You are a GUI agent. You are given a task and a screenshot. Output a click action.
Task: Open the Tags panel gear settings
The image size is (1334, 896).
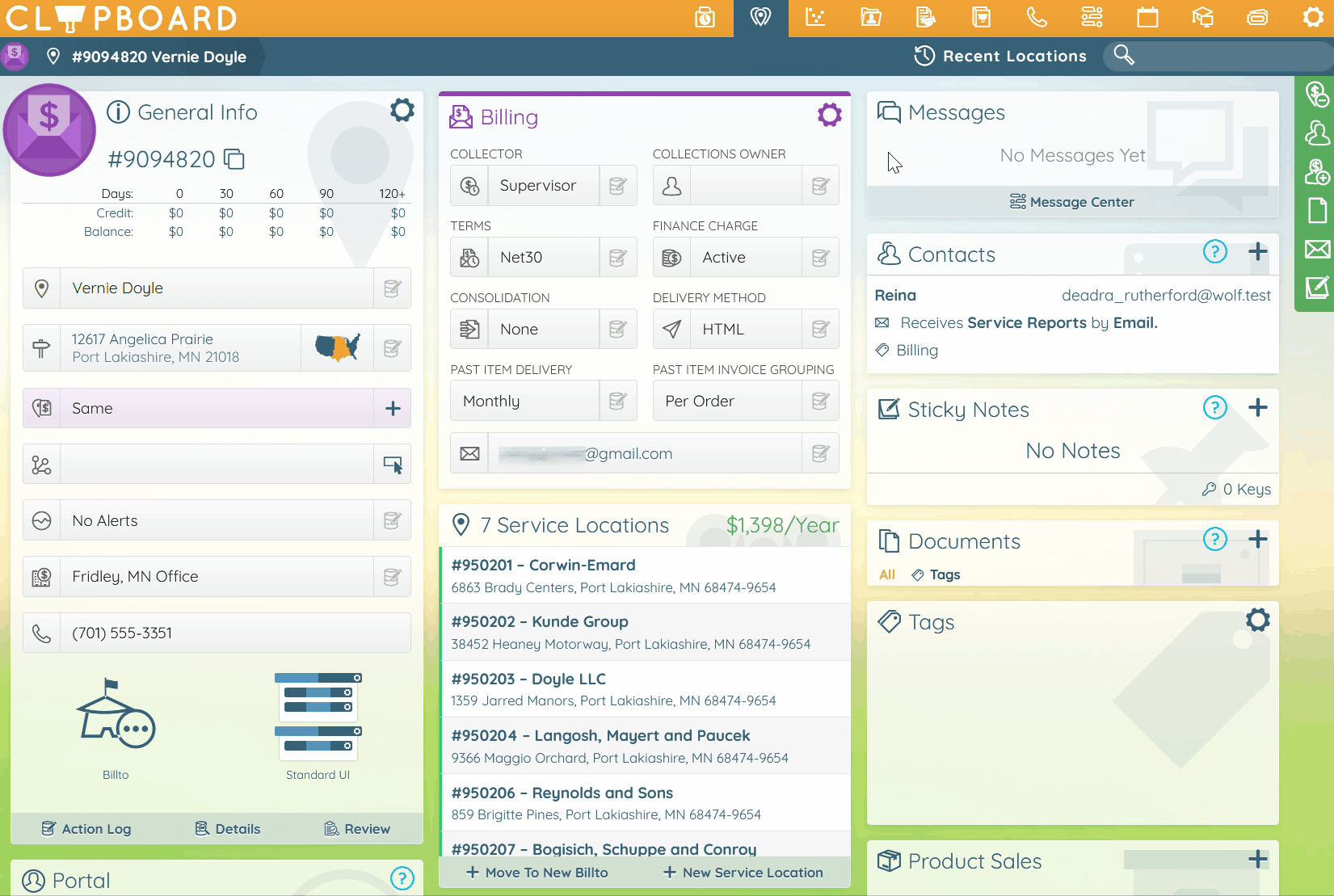coord(1258,620)
